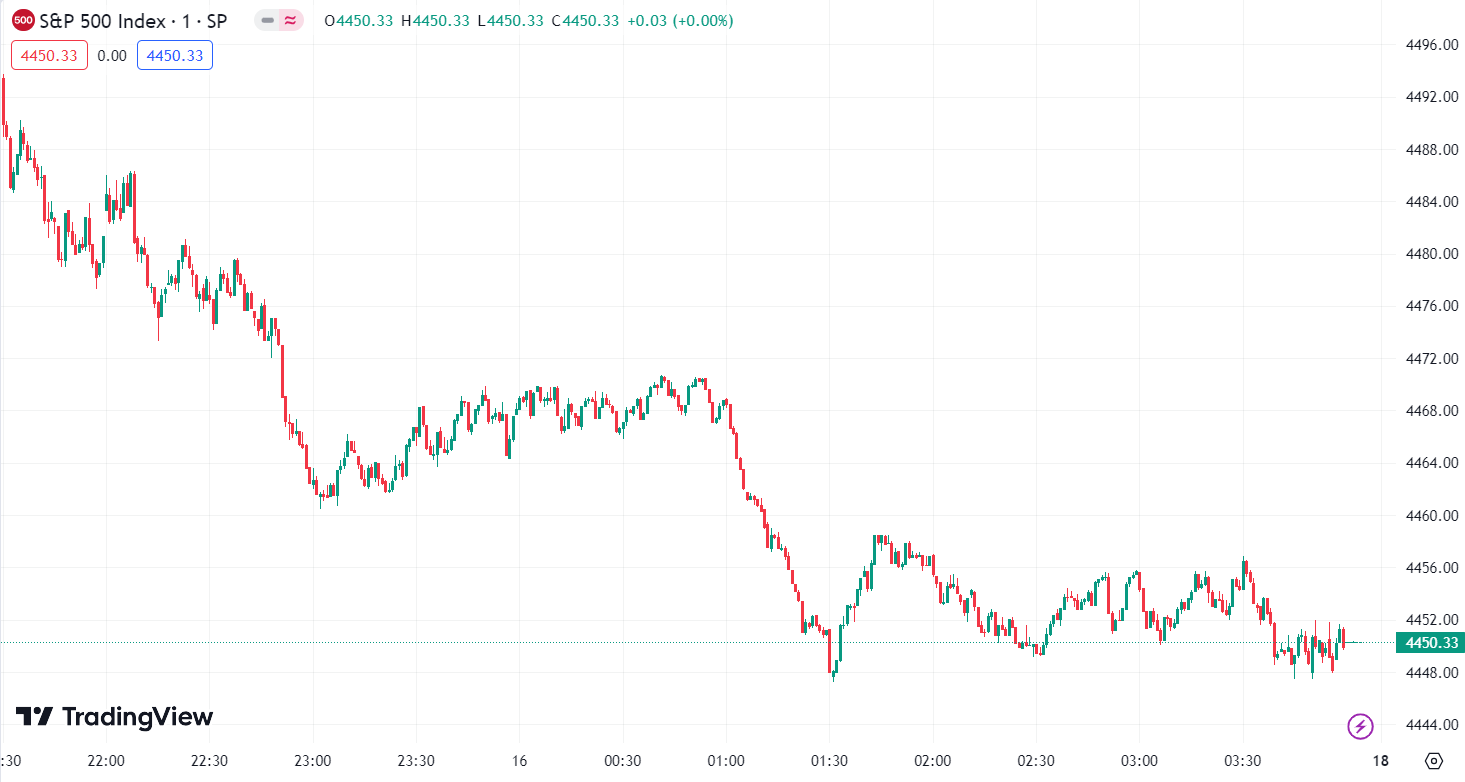This screenshot has width=1465, height=782.
Task: Click the pink delayed-data wave icon
Action: [x=291, y=20]
